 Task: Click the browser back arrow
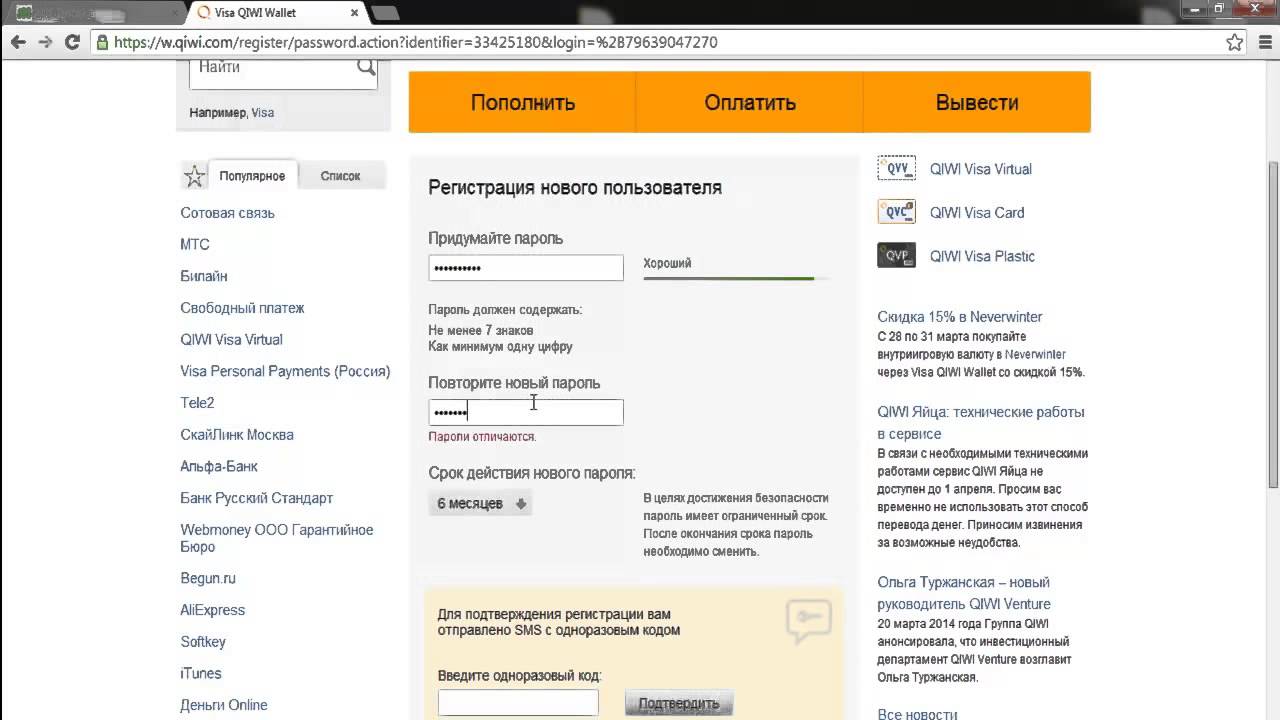[17, 43]
